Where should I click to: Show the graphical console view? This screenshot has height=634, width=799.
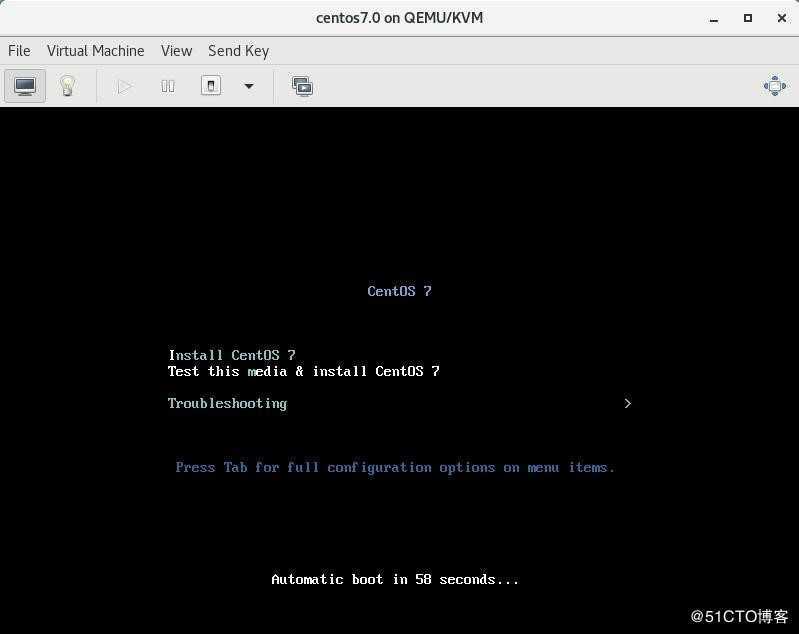tap(25, 86)
